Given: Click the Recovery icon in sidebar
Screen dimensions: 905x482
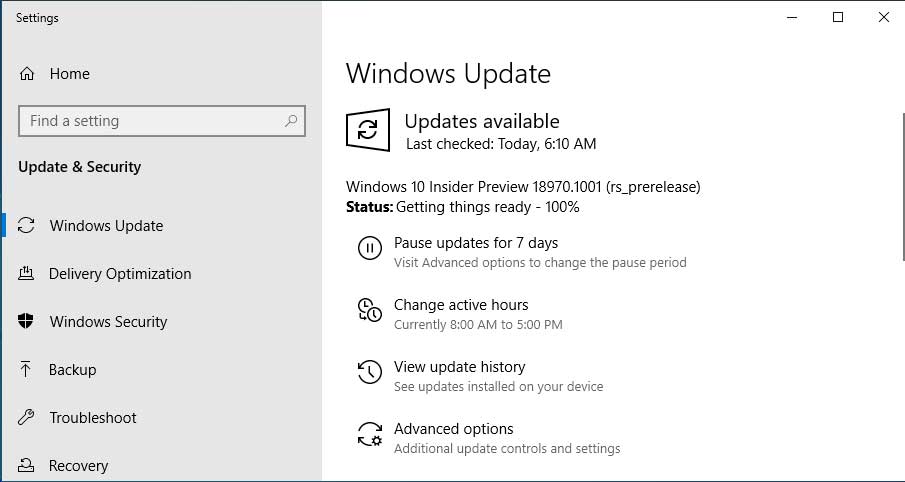Looking at the screenshot, I should (x=26, y=465).
